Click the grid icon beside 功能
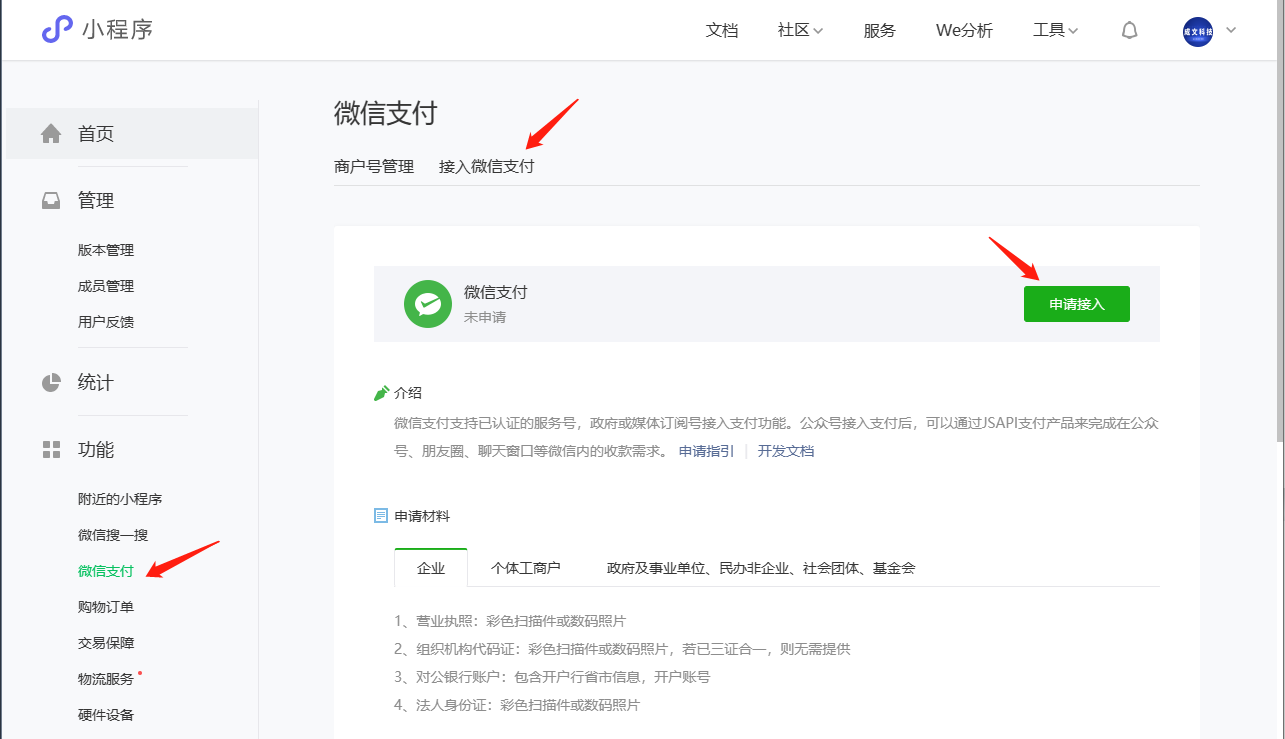This screenshot has height=739, width=1285. tap(51, 449)
